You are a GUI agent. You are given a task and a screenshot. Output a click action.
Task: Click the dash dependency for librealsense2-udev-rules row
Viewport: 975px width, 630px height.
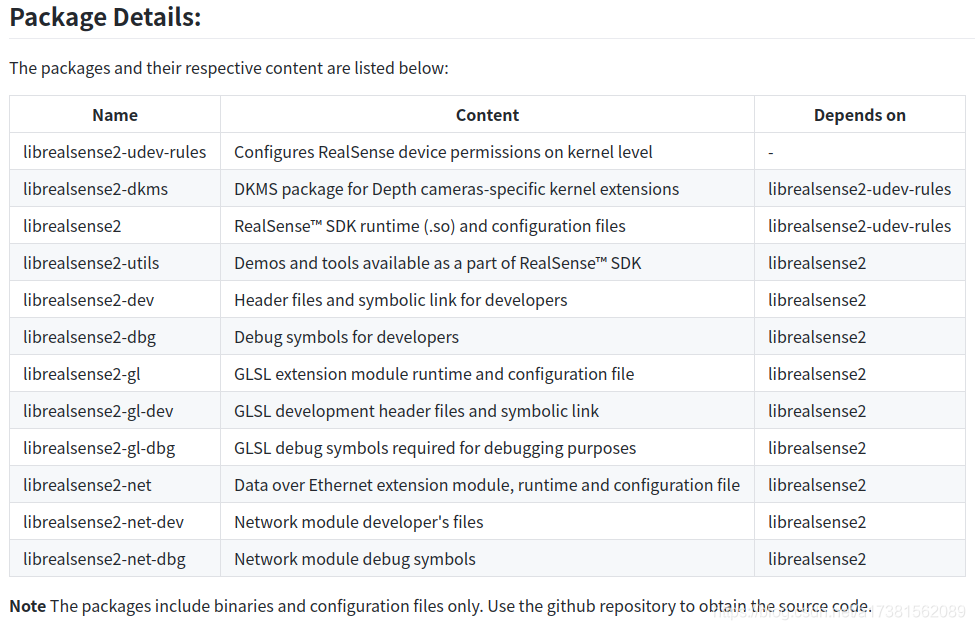pyautogui.click(x=770, y=152)
